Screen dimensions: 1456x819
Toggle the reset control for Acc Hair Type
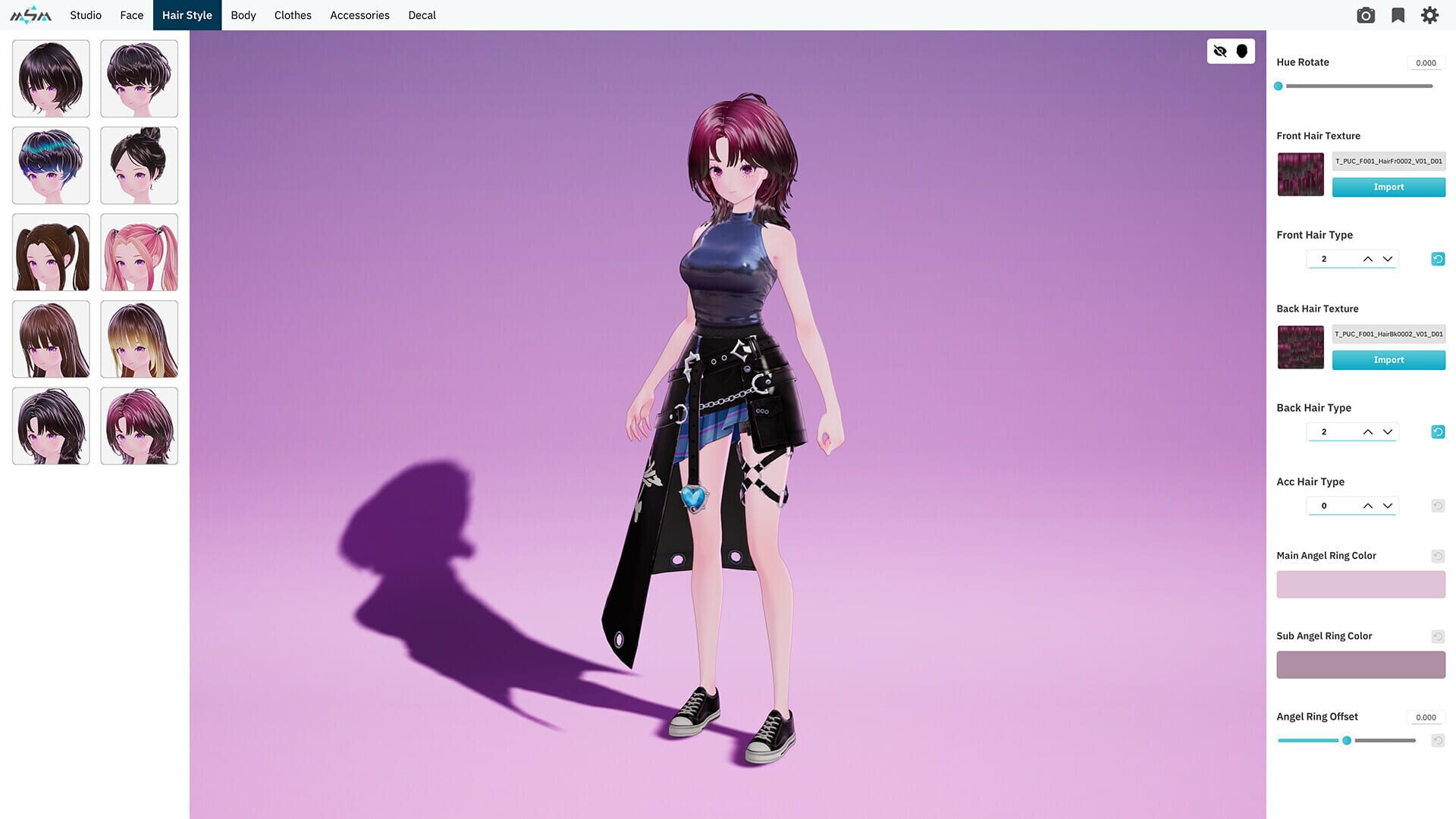tap(1438, 506)
